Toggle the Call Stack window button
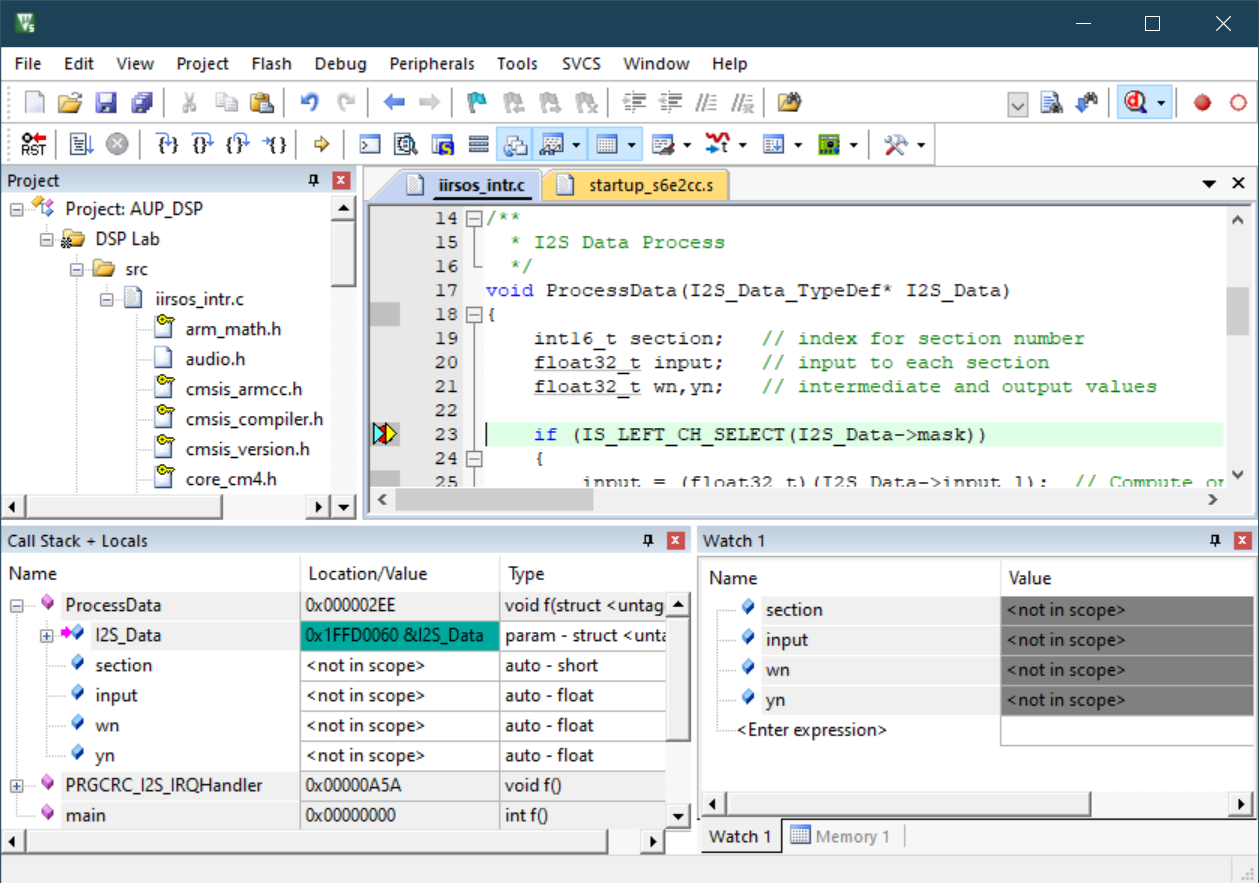The width and height of the screenshot is (1259, 883). (515, 145)
